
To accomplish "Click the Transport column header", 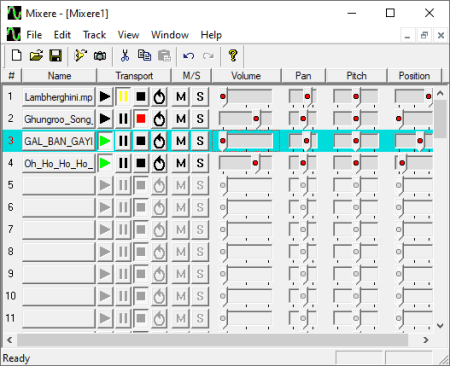I will (134, 76).
